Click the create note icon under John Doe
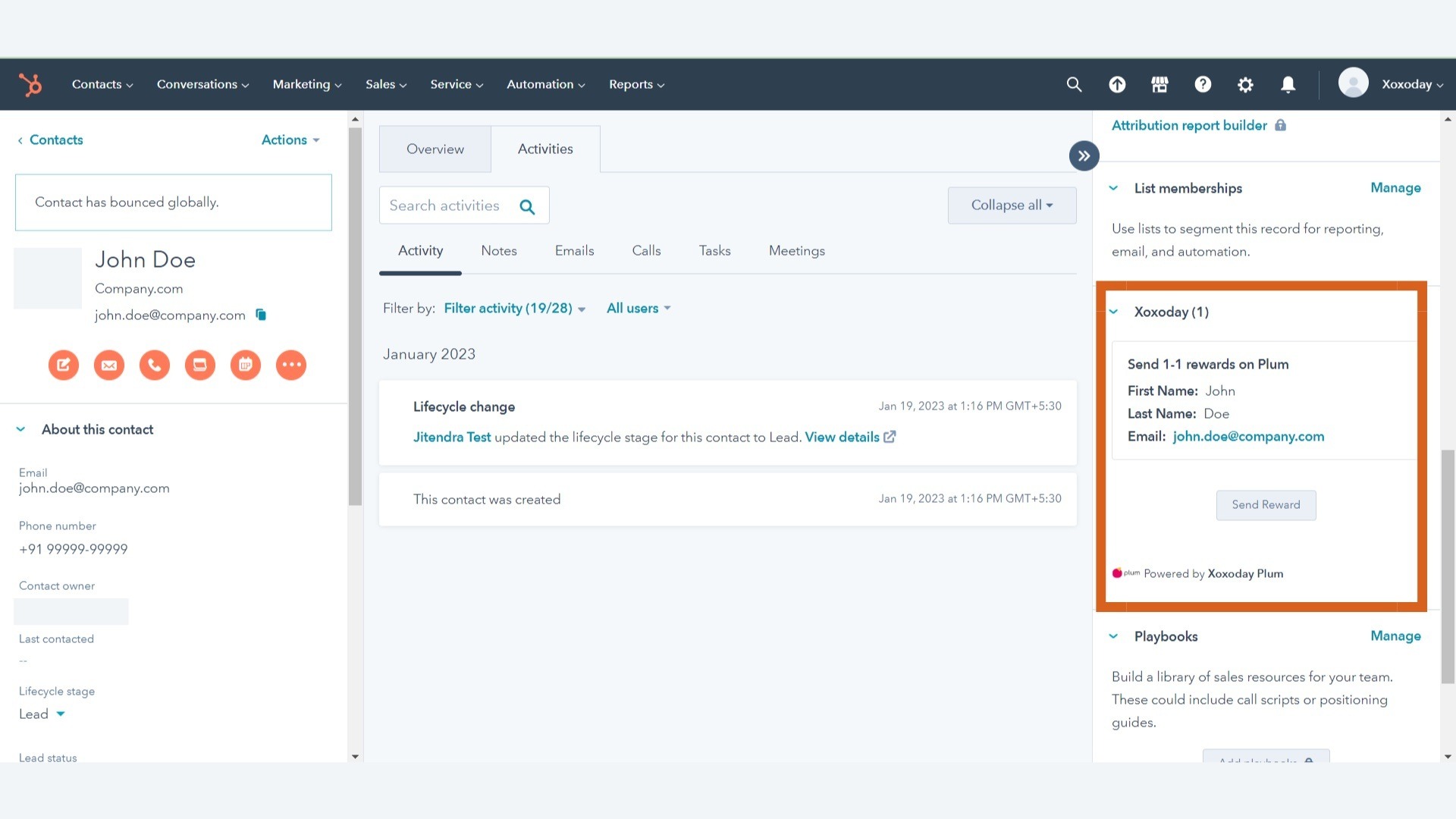 [64, 365]
